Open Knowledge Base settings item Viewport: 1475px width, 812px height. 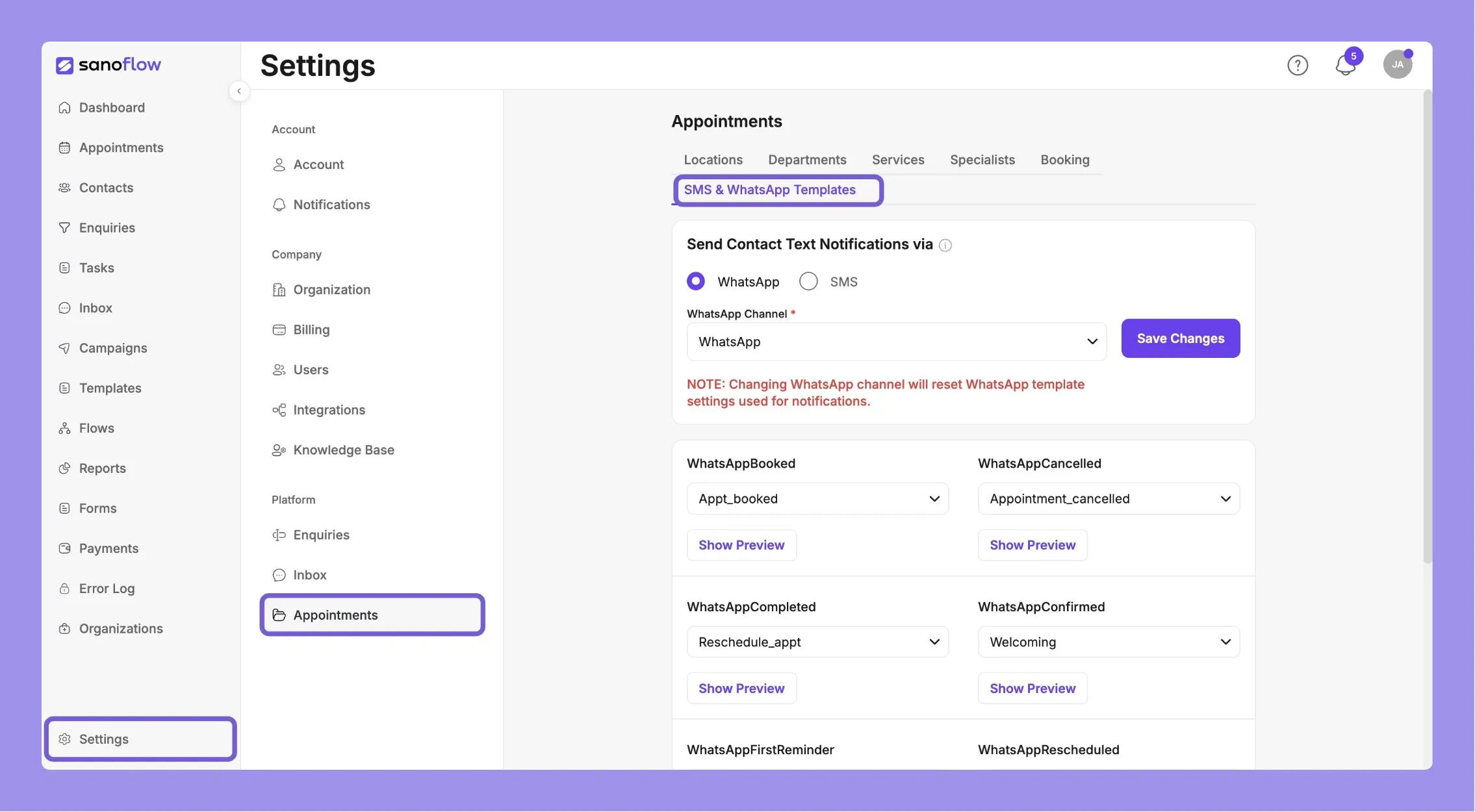372,450
